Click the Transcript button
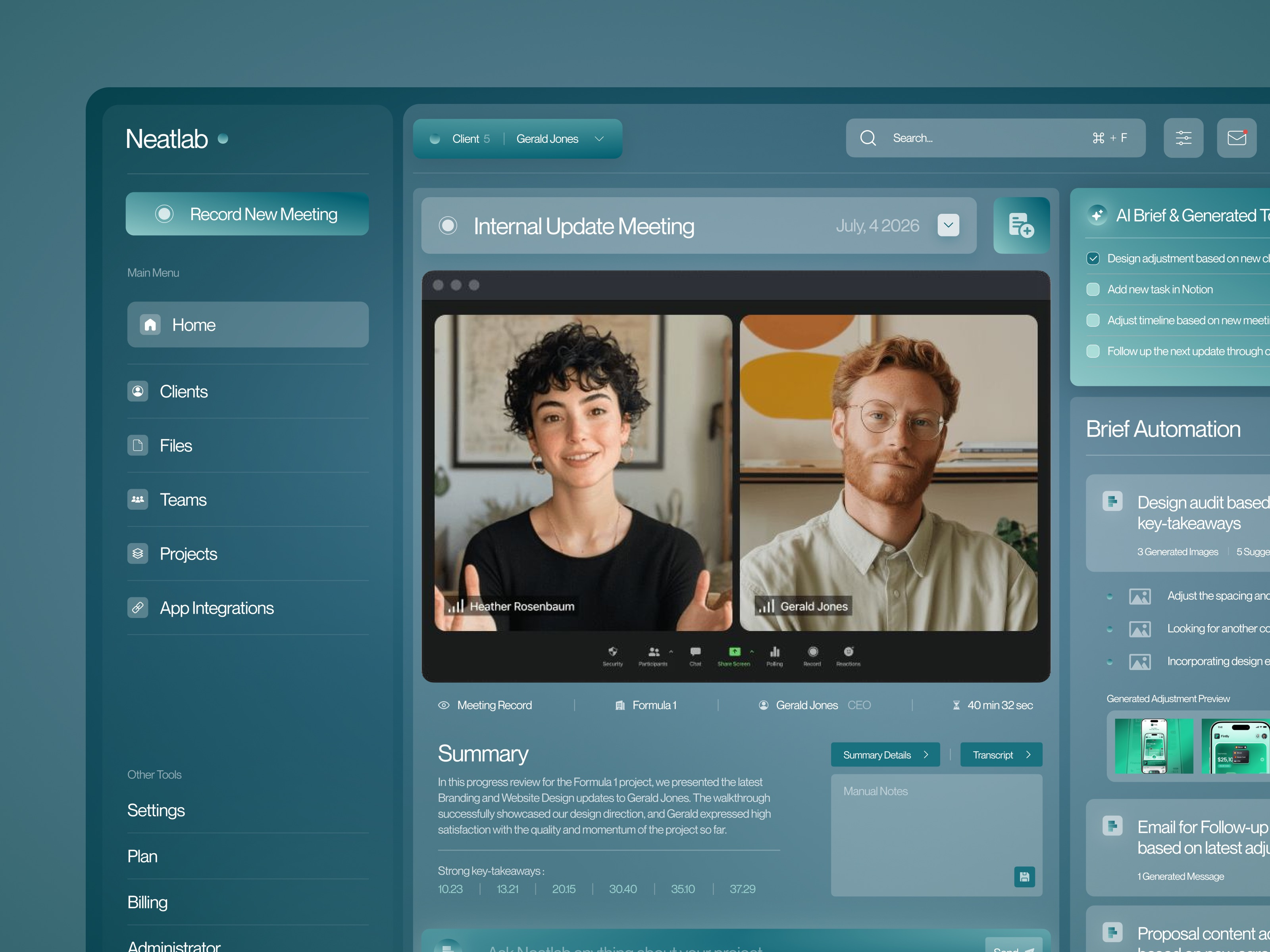Screen dimensions: 1270x952 [x=1001, y=754]
